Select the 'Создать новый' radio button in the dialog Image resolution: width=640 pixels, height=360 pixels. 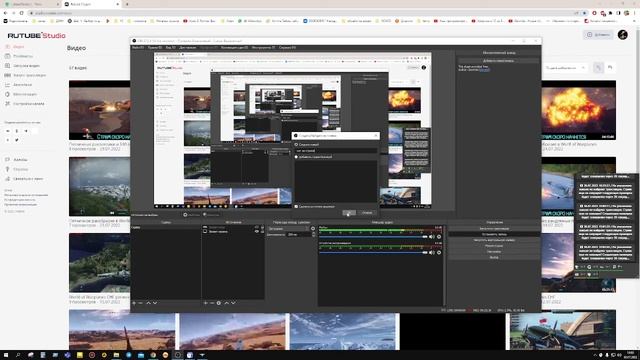pos(296,145)
